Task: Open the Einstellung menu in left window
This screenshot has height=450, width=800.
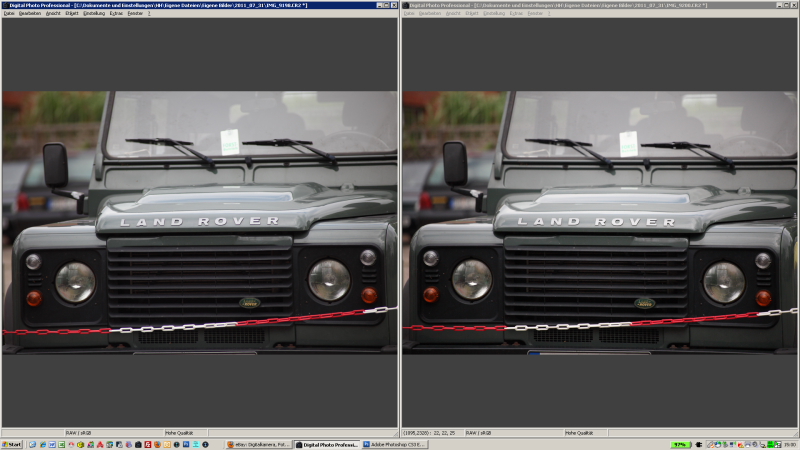Action: [x=94, y=13]
